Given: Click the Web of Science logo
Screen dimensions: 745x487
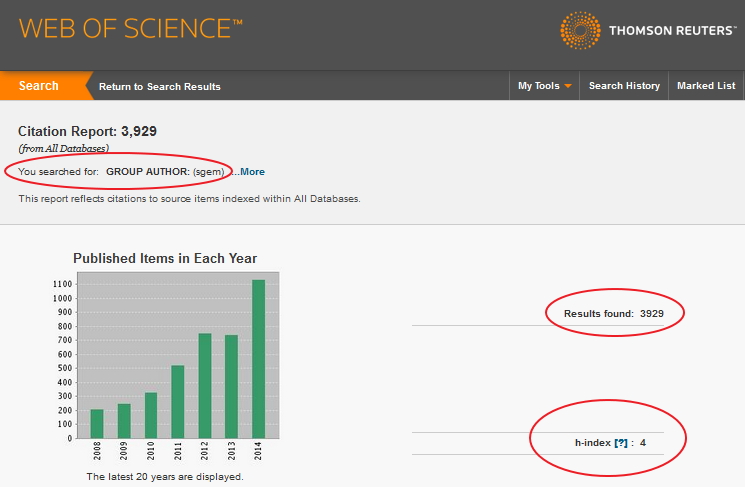Looking at the screenshot, I should 131,29.
